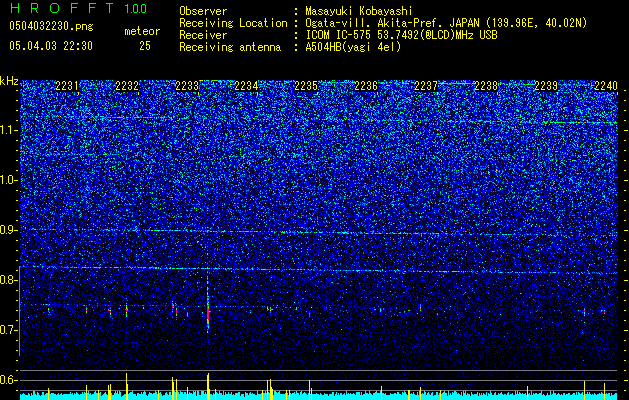Image resolution: width=629 pixels, height=400 pixels.
Task: Click the meteor count value 25
Action: click(x=145, y=46)
